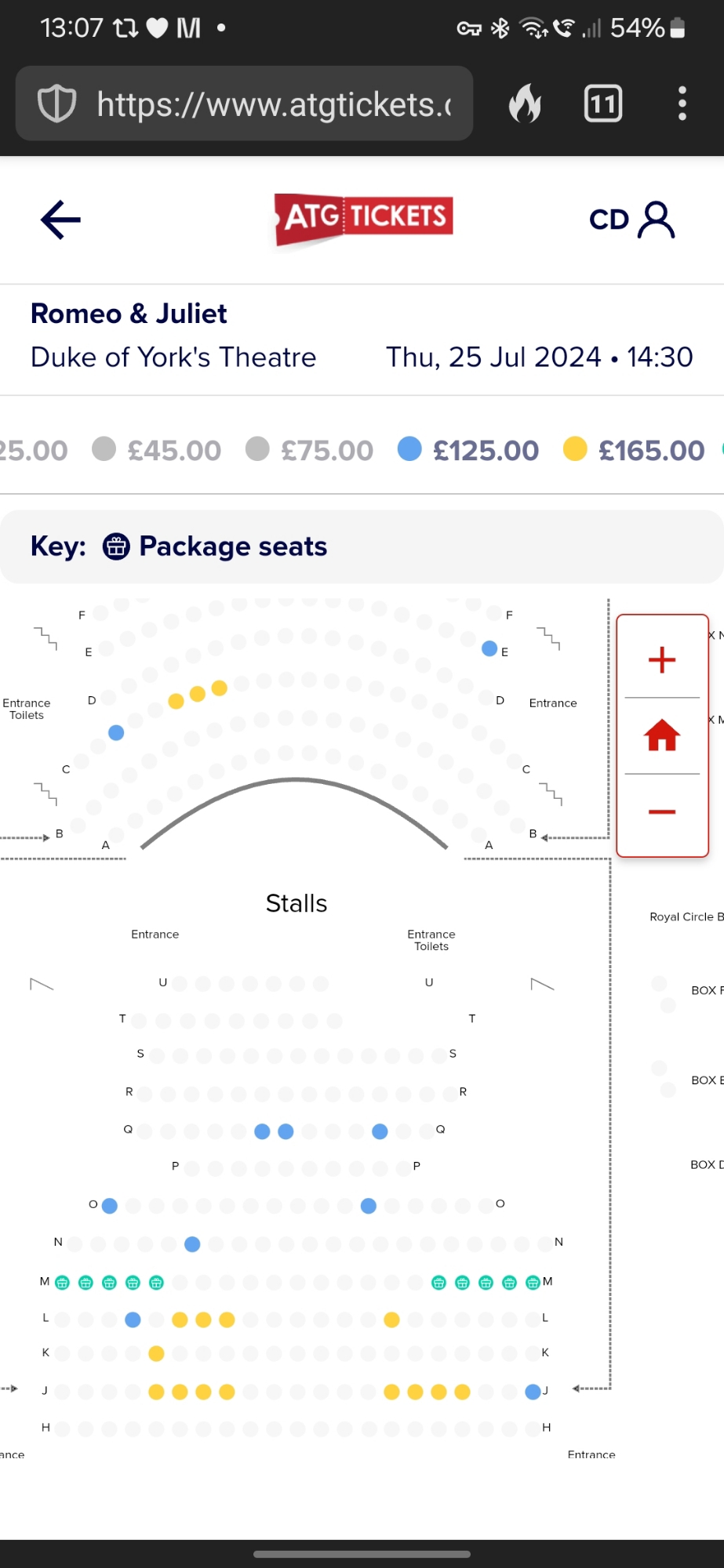Viewport: 724px width, 1568px height.
Task: Toggle the £125.00 price filter
Action: pos(468,450)
